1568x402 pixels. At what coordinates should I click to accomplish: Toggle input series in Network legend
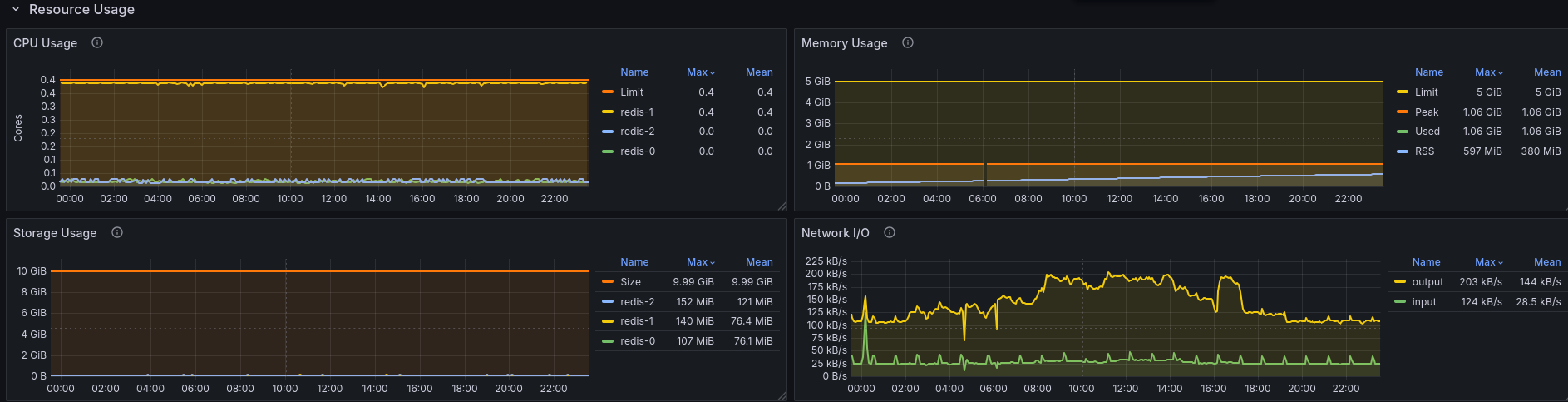(x=1424, y=302)
